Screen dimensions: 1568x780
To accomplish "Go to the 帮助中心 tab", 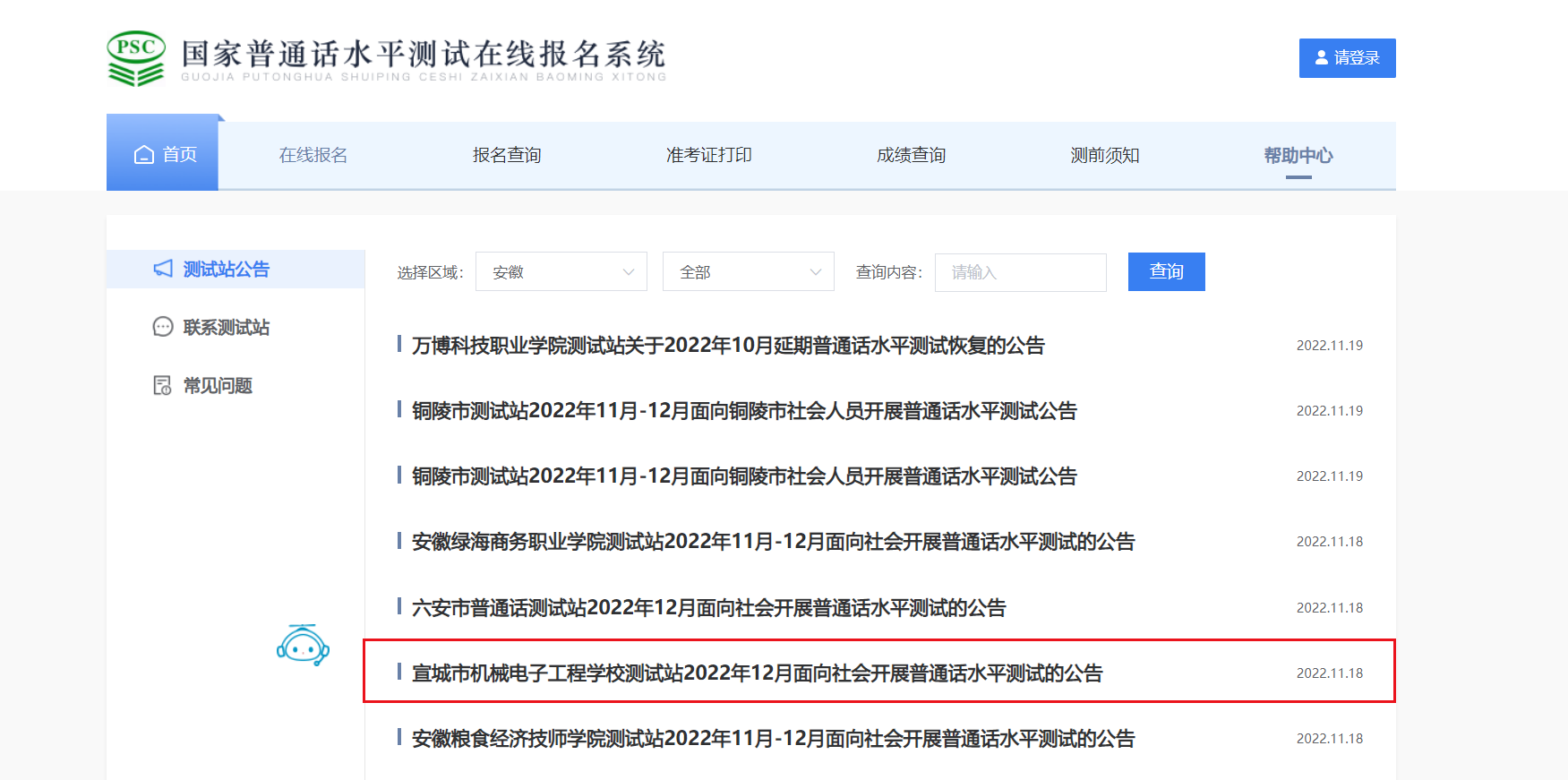I will 1298,155.
